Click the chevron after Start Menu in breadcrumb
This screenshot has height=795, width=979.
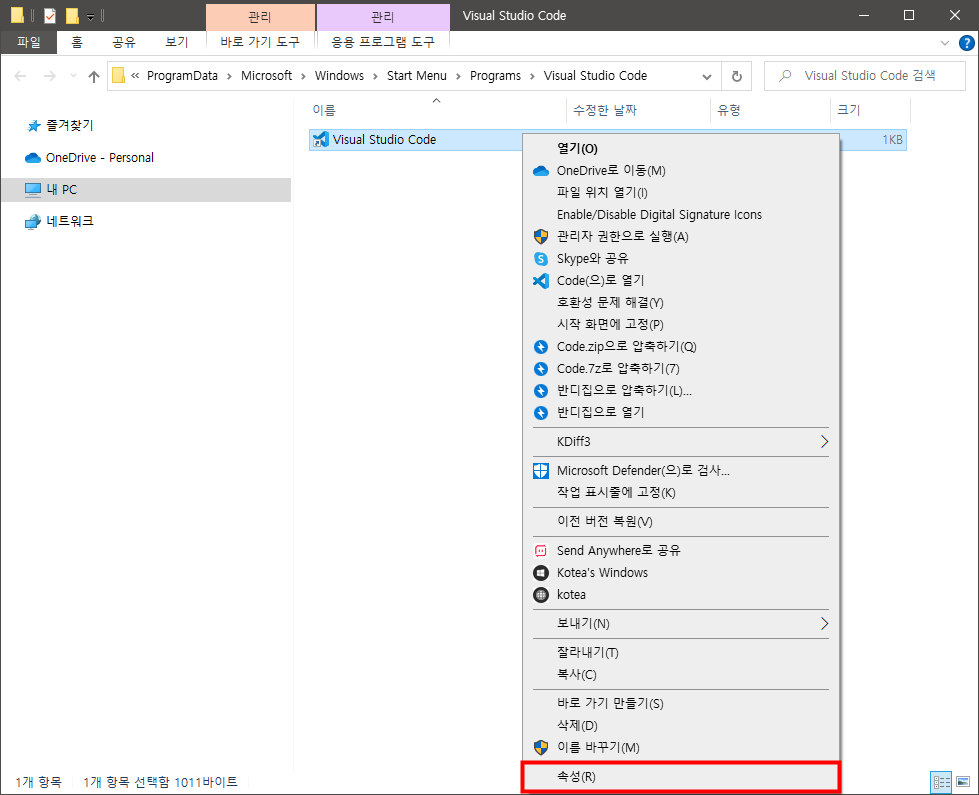[458, 76]
